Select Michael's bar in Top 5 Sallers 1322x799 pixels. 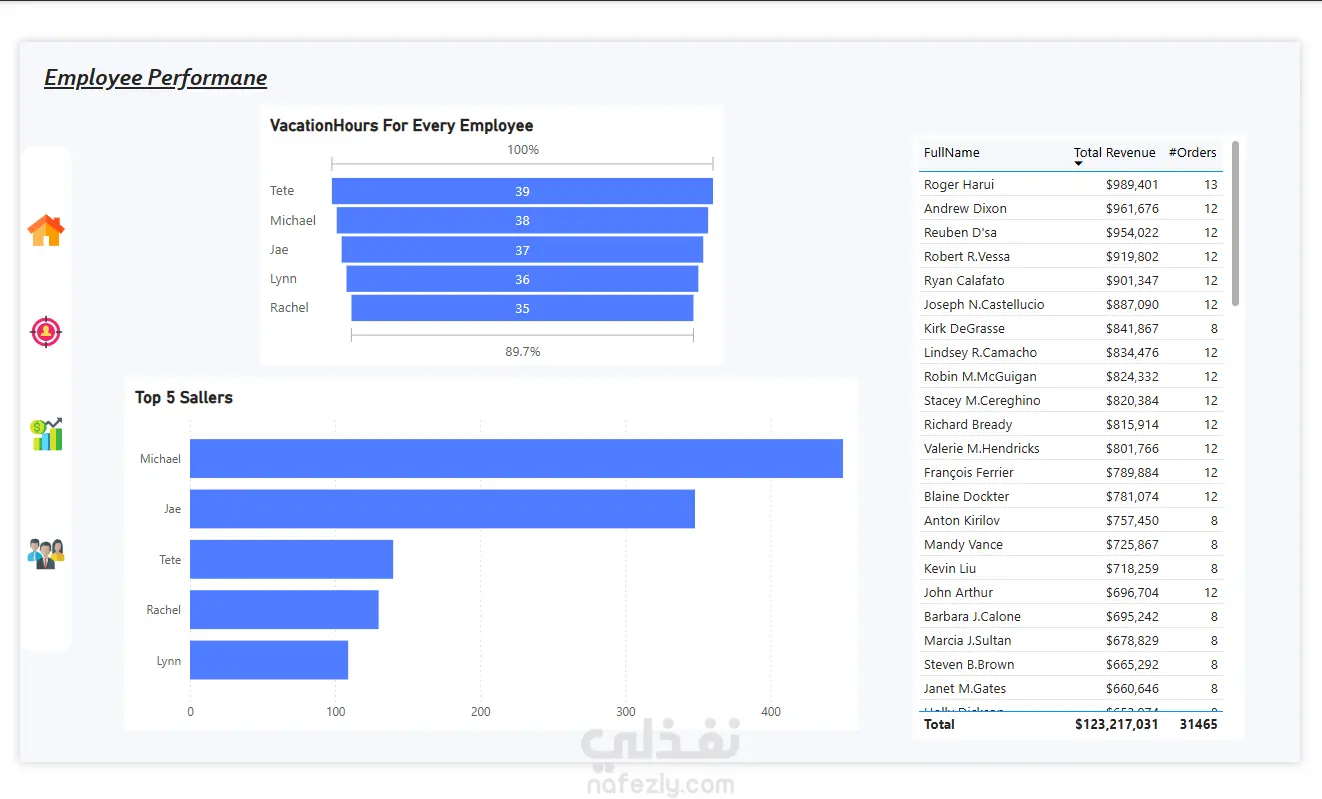[x=516, y=458]
